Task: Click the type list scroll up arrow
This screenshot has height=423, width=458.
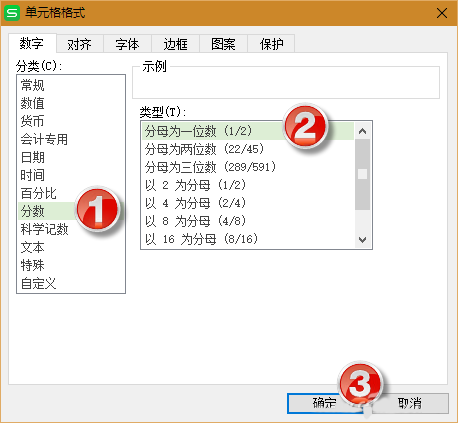Action: pyautogui.click(x=363, y=131)
